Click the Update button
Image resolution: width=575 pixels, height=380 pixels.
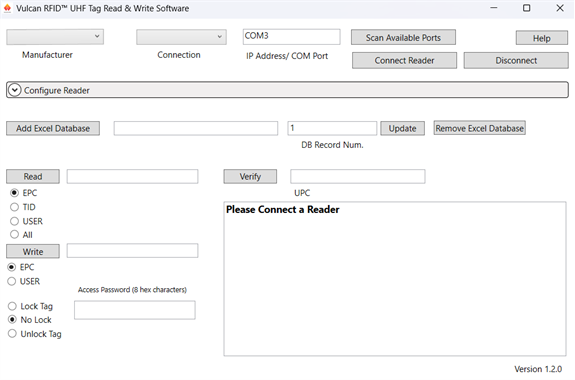(x=402, y=128)
